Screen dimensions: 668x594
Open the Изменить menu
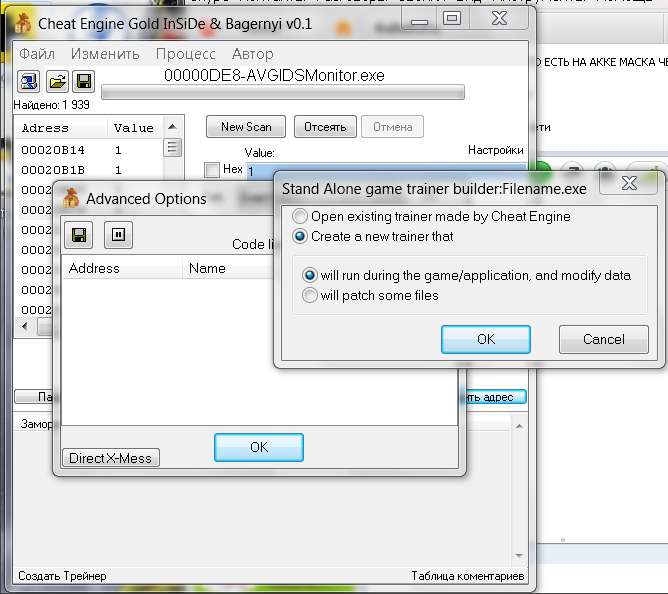pos(105,54)
